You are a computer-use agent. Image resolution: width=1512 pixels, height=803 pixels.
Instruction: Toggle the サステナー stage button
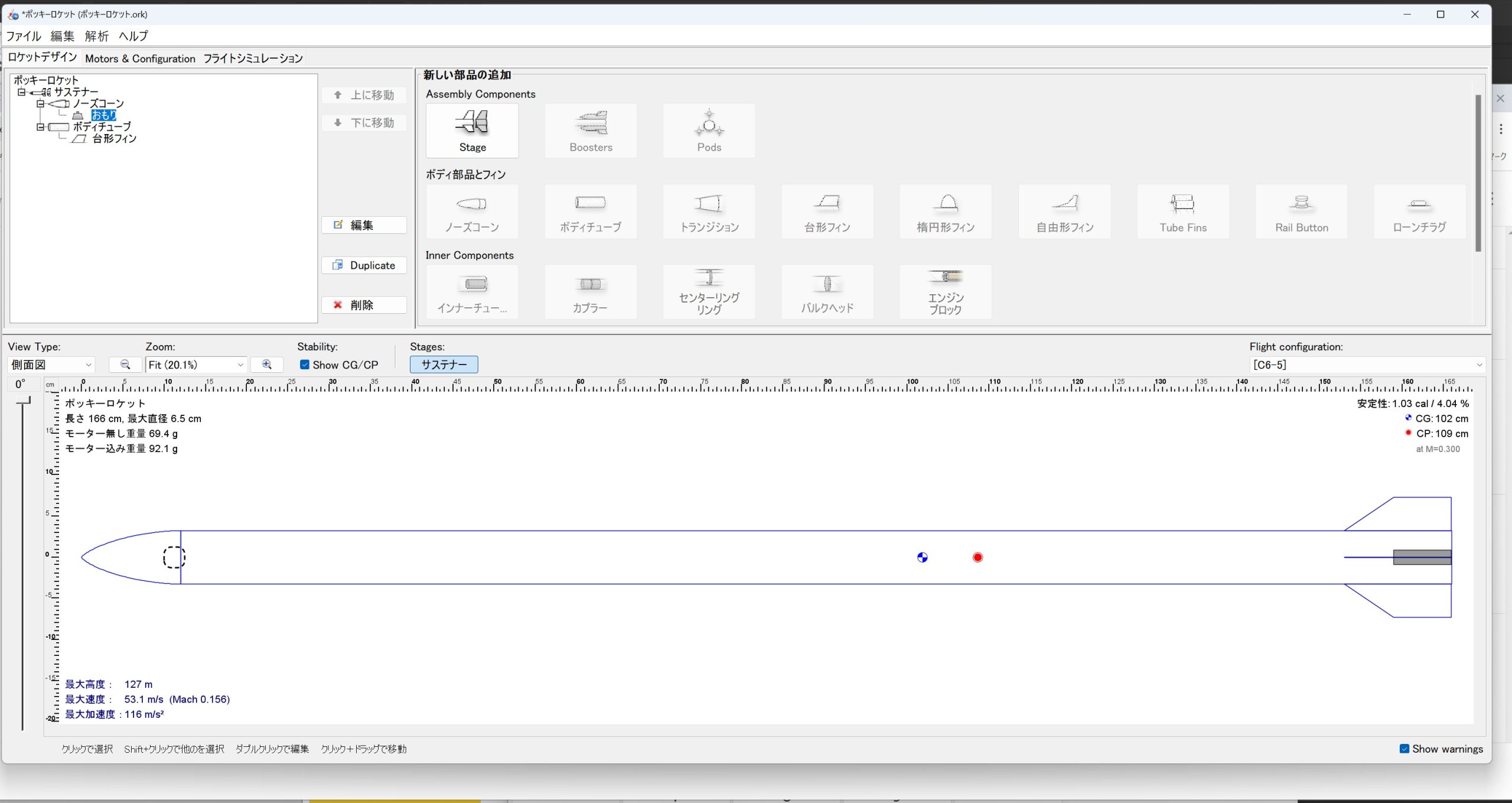coord(444,365)
